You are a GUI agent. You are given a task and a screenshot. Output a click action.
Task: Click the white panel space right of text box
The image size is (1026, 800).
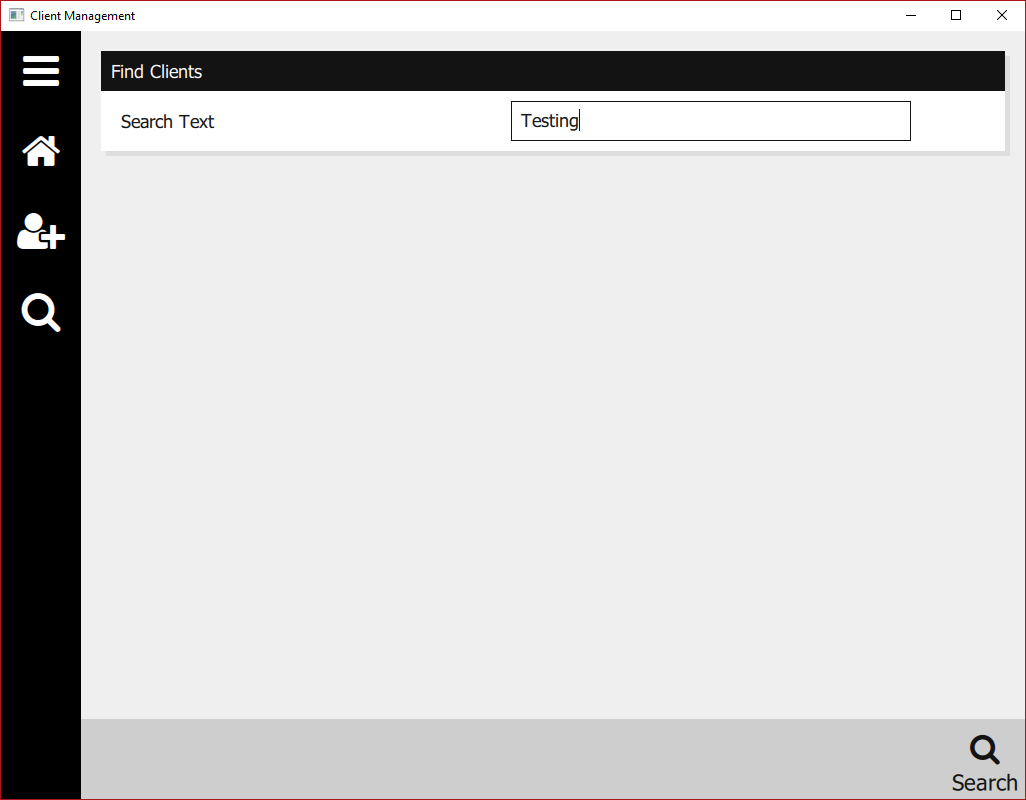point(957,121)
